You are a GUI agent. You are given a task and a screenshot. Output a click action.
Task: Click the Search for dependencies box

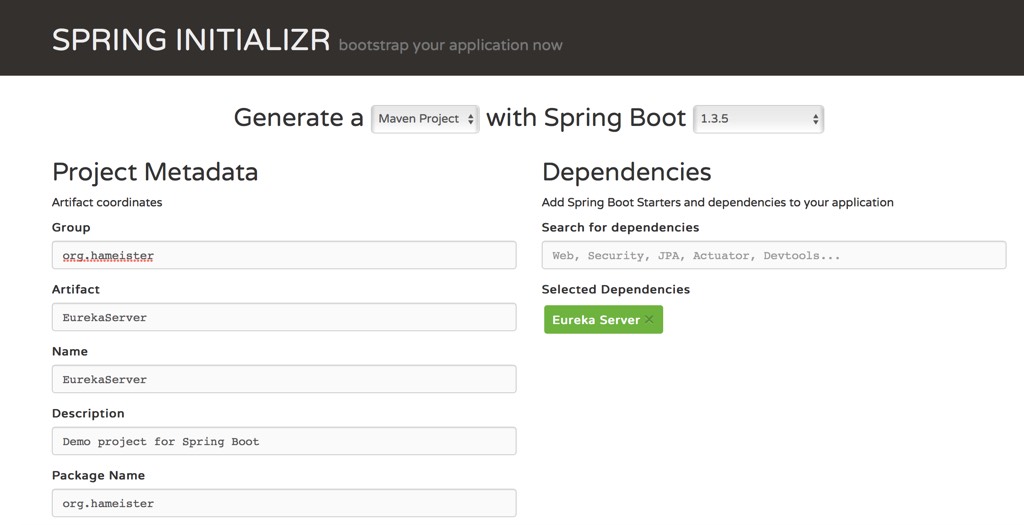(773, 255)
